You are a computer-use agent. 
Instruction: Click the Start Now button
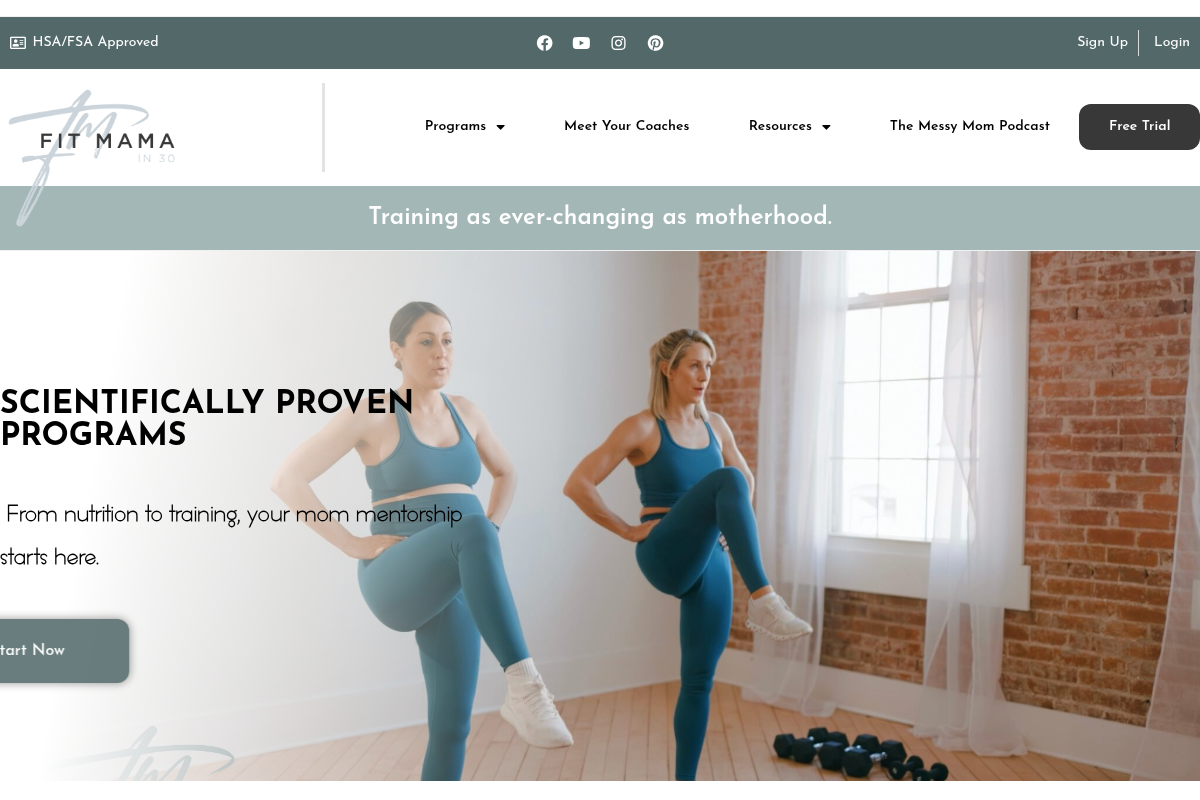coord(60,651)
